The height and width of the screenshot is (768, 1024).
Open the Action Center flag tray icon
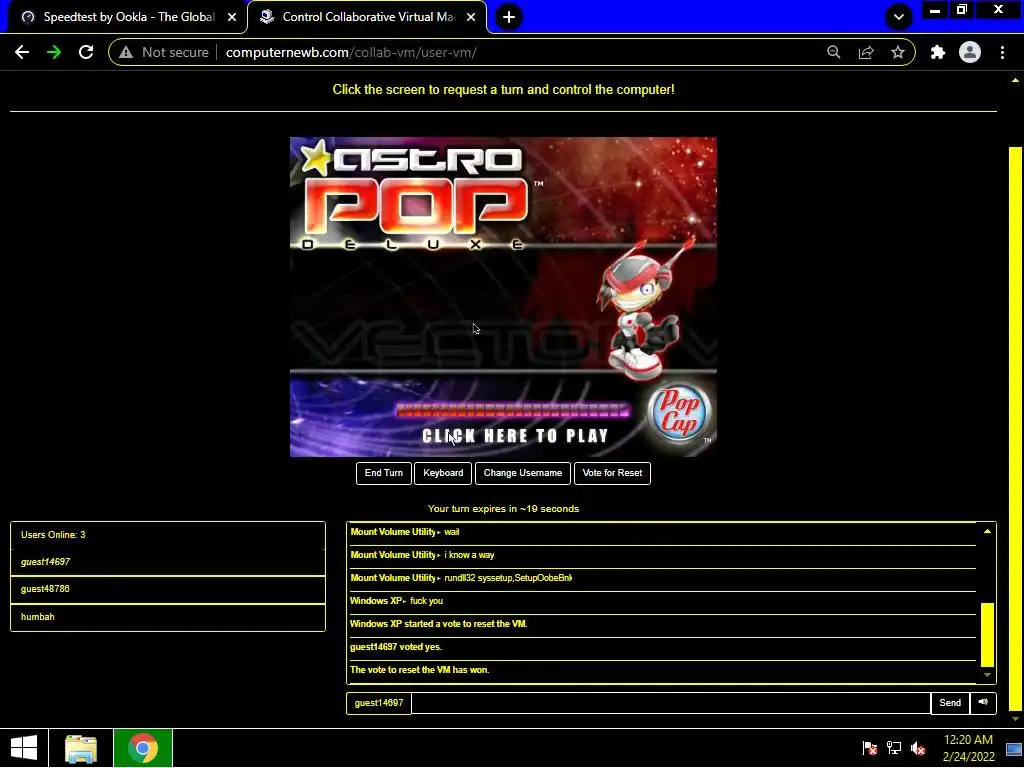pos(869,748)
